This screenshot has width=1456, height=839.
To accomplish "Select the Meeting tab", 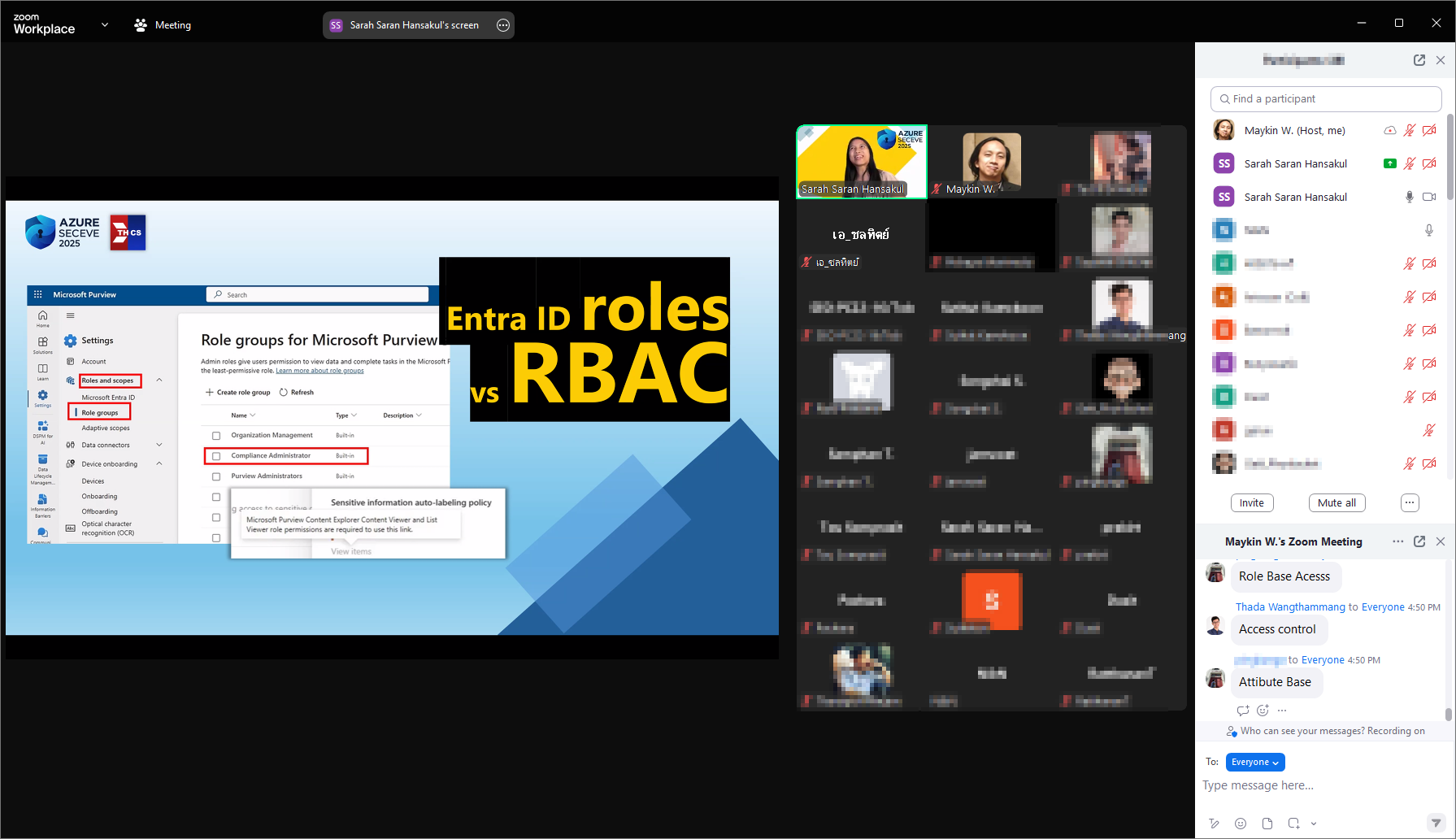I will click(163, 25).
